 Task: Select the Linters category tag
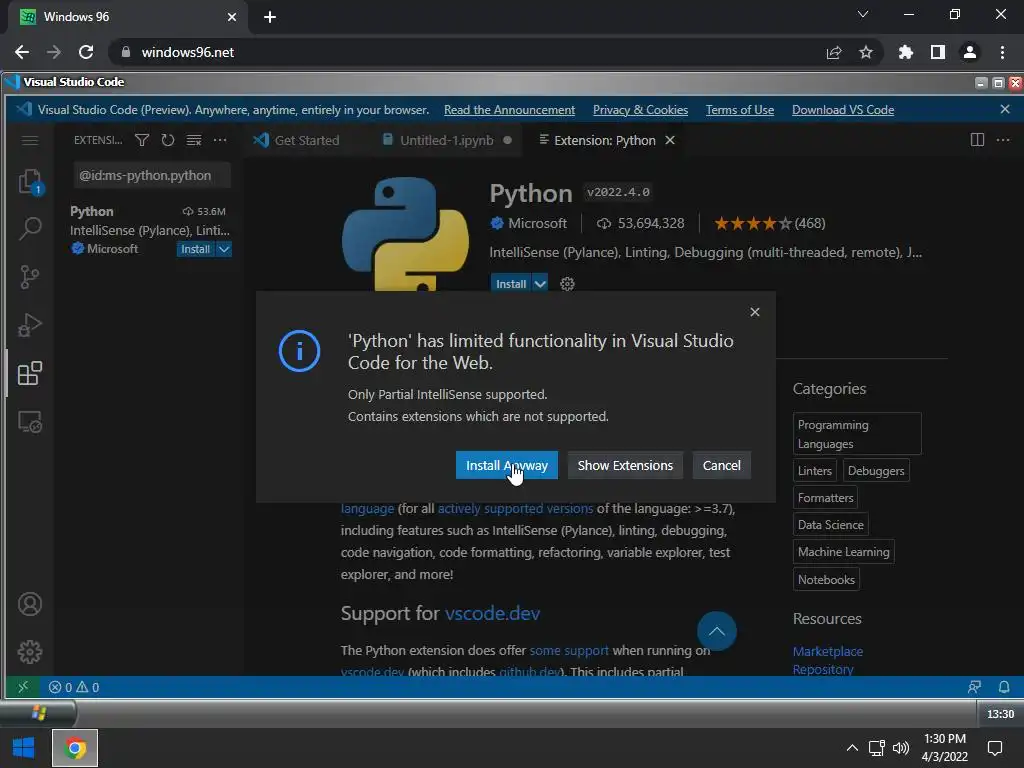click(x=814, y=470)
